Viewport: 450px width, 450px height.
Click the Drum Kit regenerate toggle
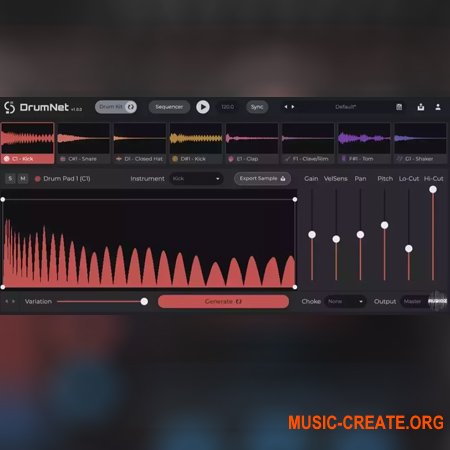[116, 107]
